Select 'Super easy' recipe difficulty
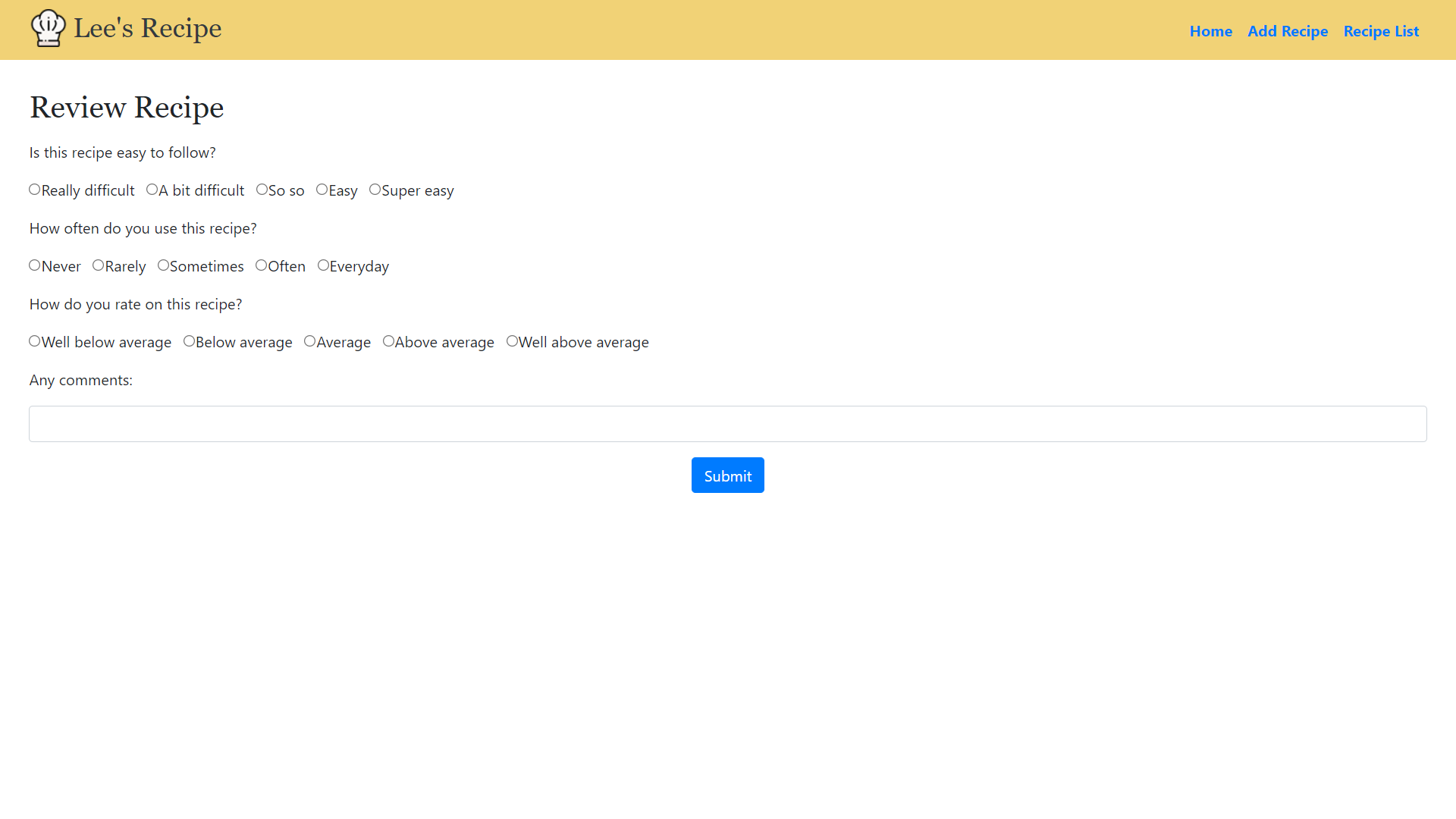 (x=375, y=189)
